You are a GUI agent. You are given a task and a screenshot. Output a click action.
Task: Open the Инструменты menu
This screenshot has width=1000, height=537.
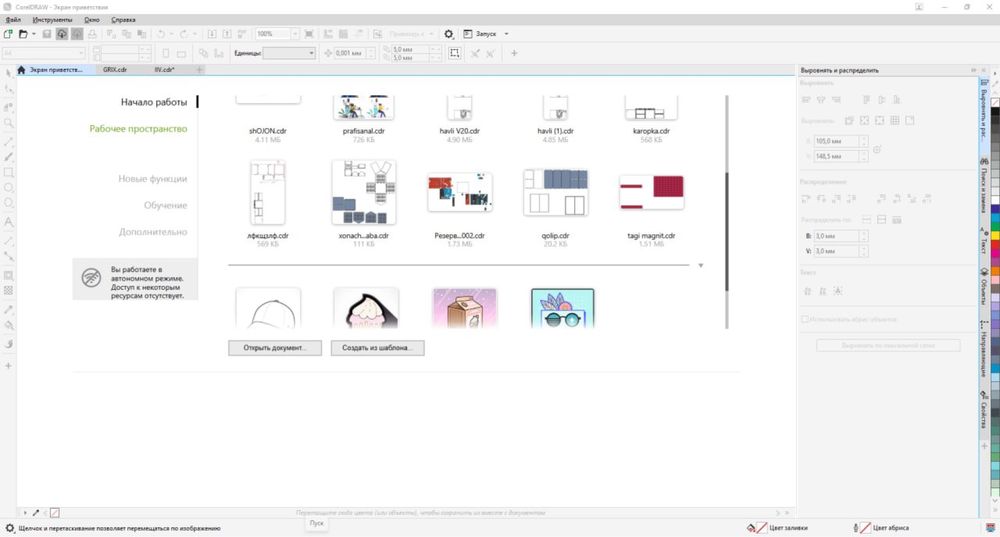[52, 20]
